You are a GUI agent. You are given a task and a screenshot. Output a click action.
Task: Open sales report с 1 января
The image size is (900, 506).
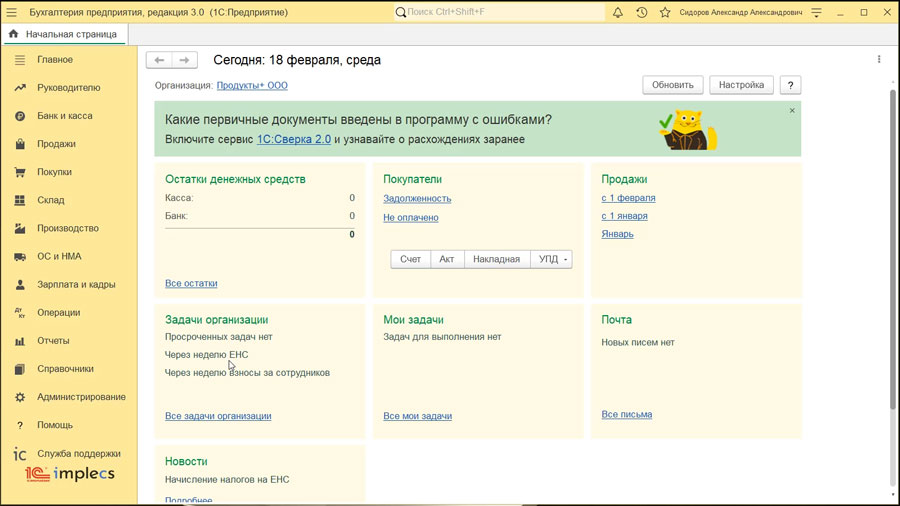click(x=624, y=216)
